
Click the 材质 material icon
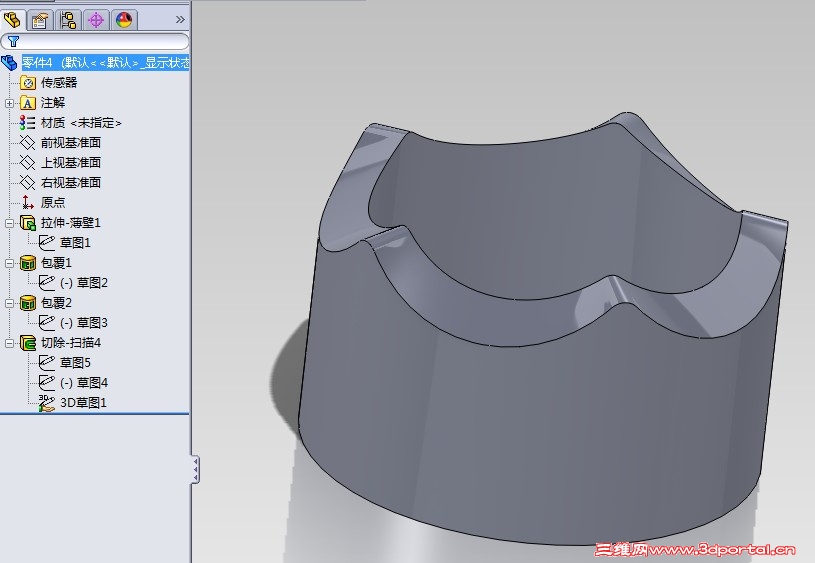tap(28, 123)
